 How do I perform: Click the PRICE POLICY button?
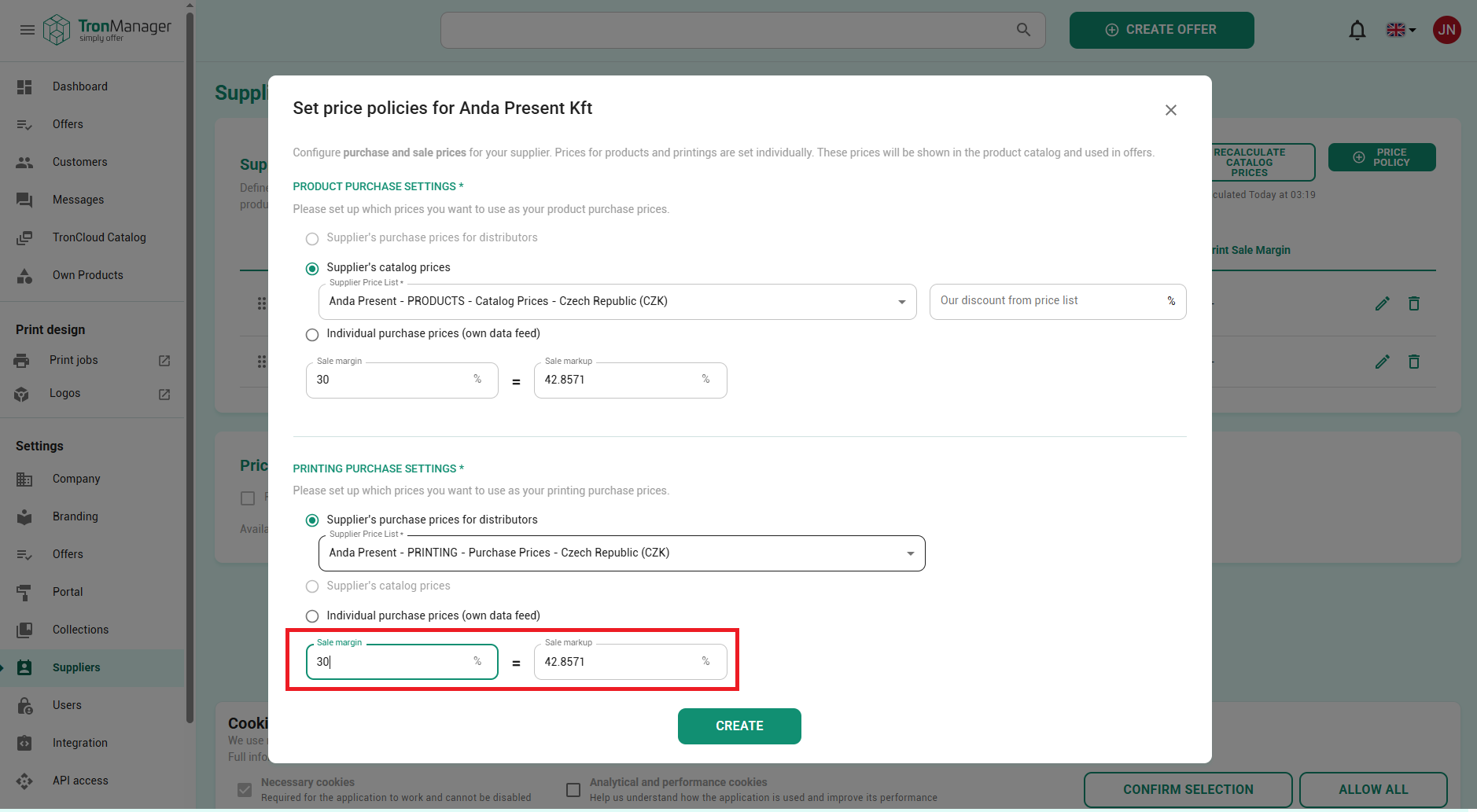point(1382,157)
